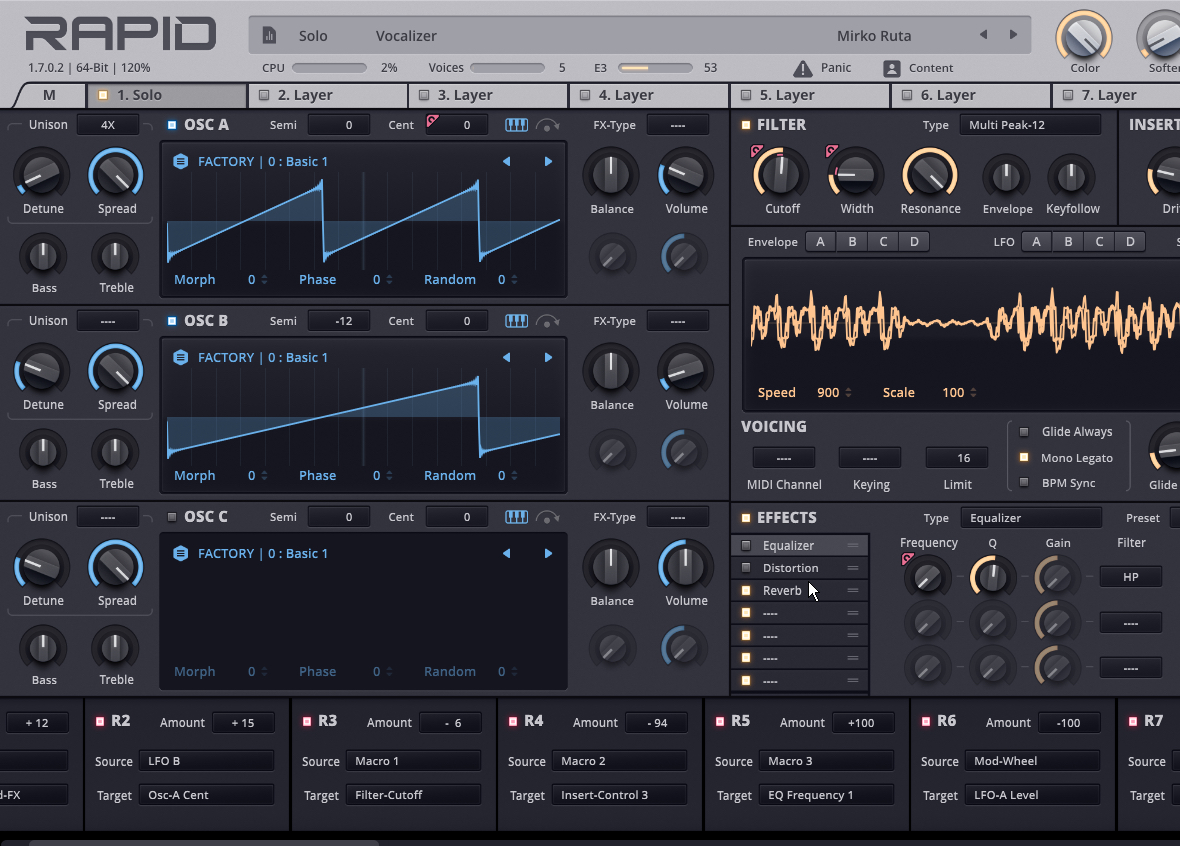Select Envelope B button
Screen dimensions: 1180x846
pos(852,242)
